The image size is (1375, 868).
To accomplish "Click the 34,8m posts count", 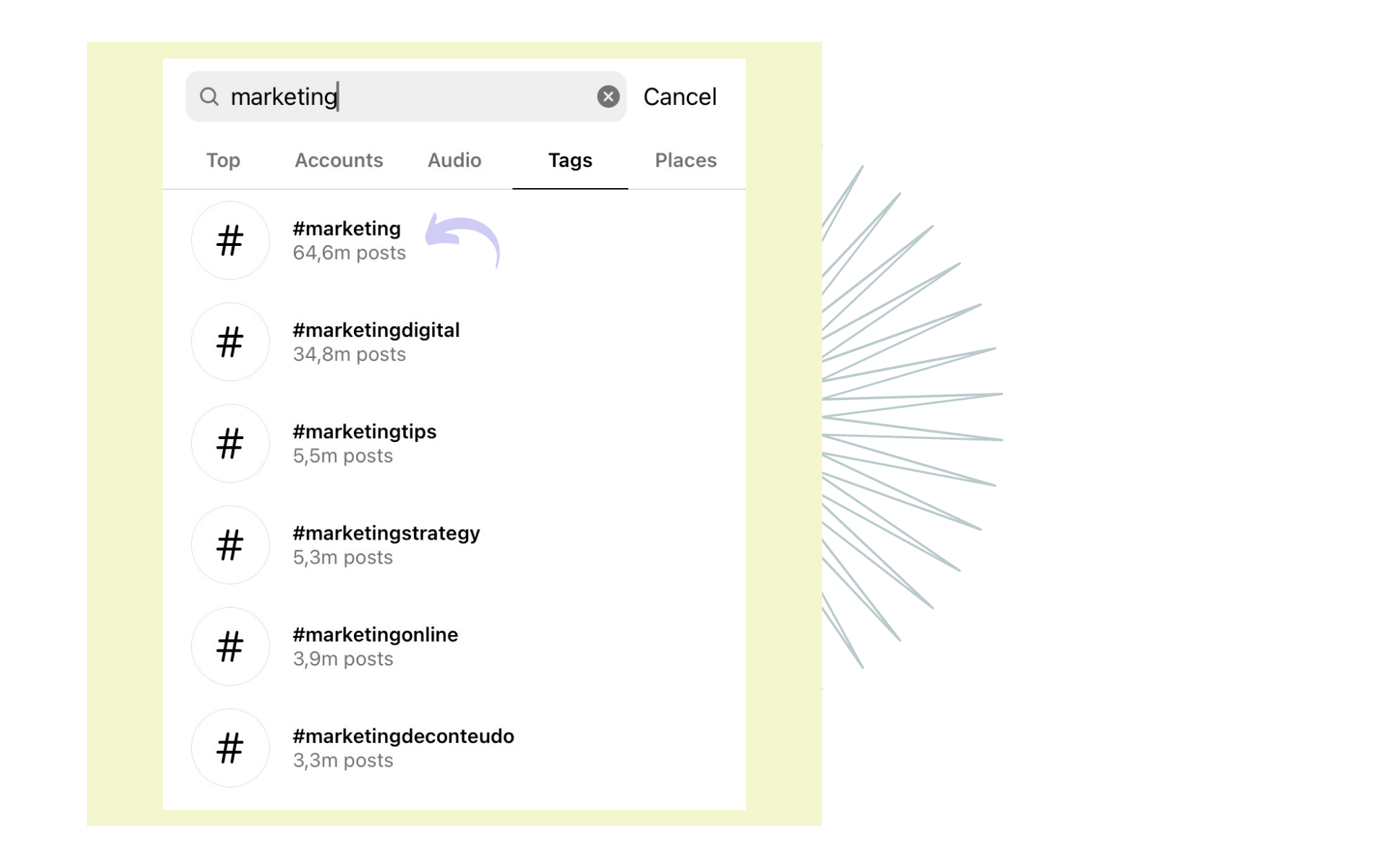I will click(350, 354).
